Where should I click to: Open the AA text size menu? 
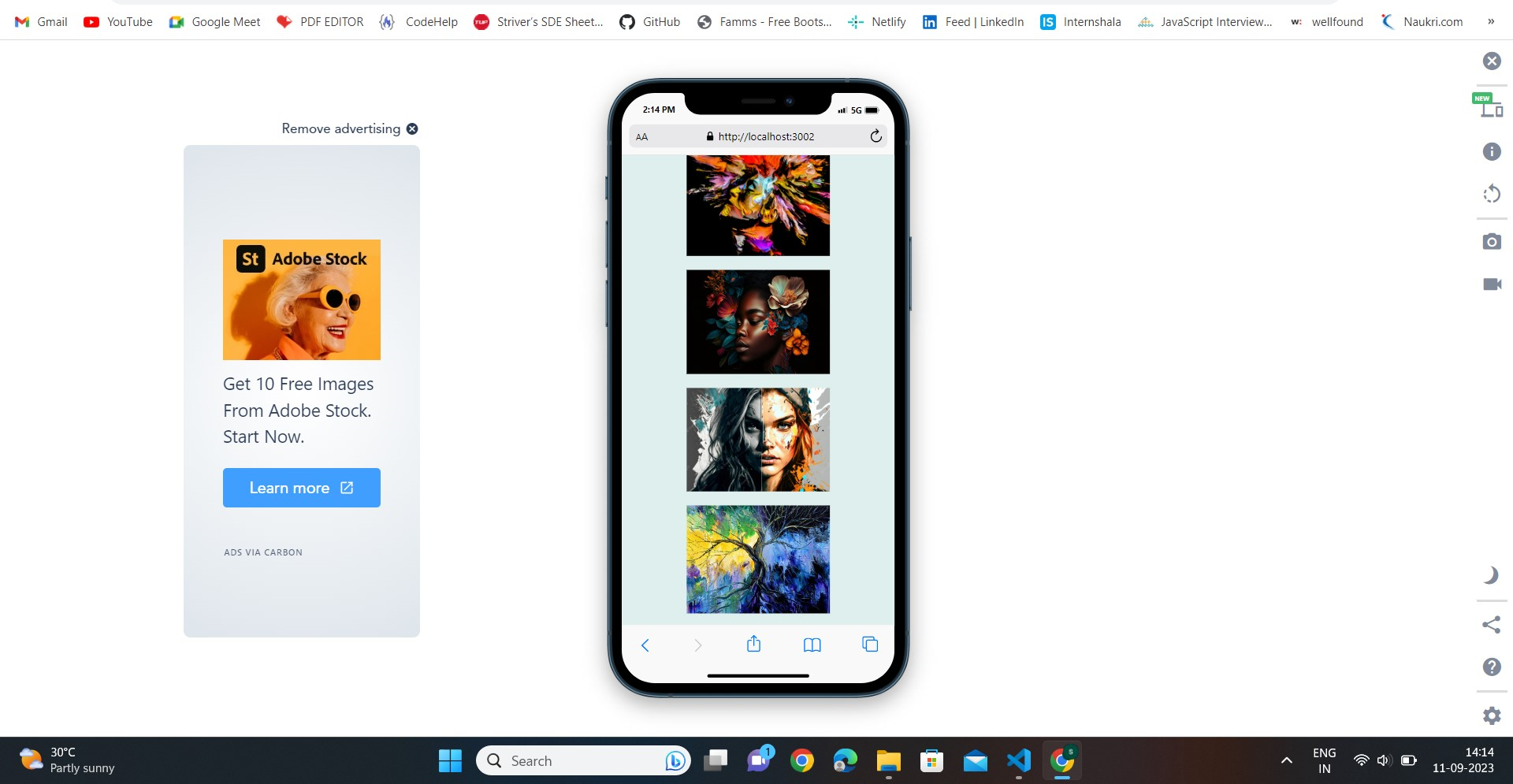[642, 136]
